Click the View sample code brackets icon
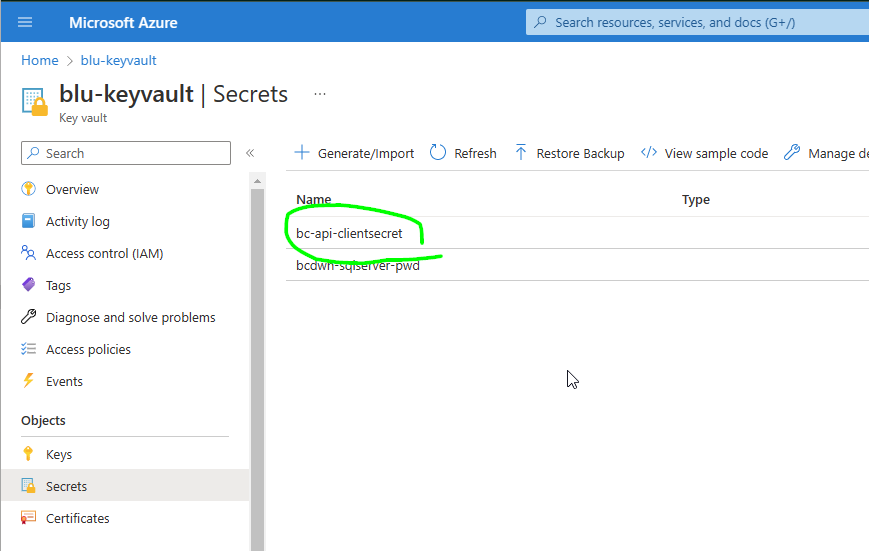This screenshot has height=551, width=869. (649, 152)
